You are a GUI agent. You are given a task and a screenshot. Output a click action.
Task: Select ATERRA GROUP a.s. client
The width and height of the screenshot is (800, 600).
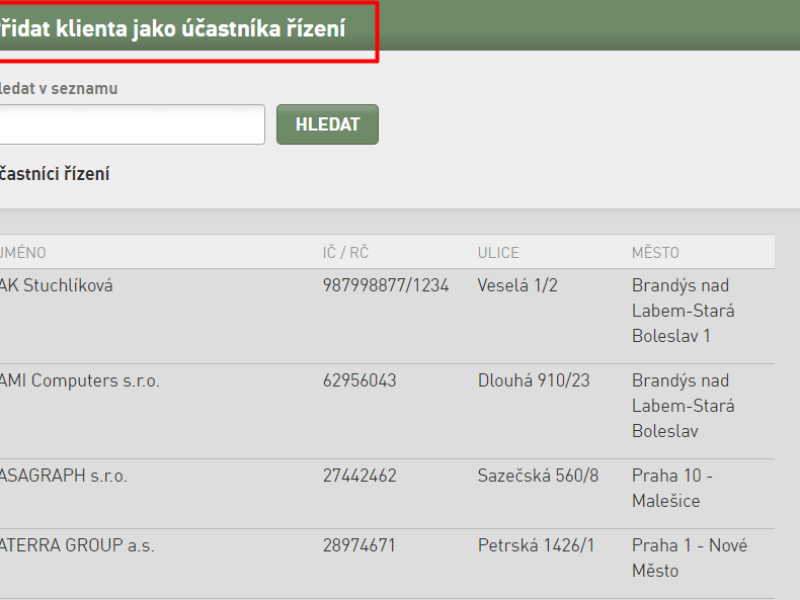click(x=77, y=545)
